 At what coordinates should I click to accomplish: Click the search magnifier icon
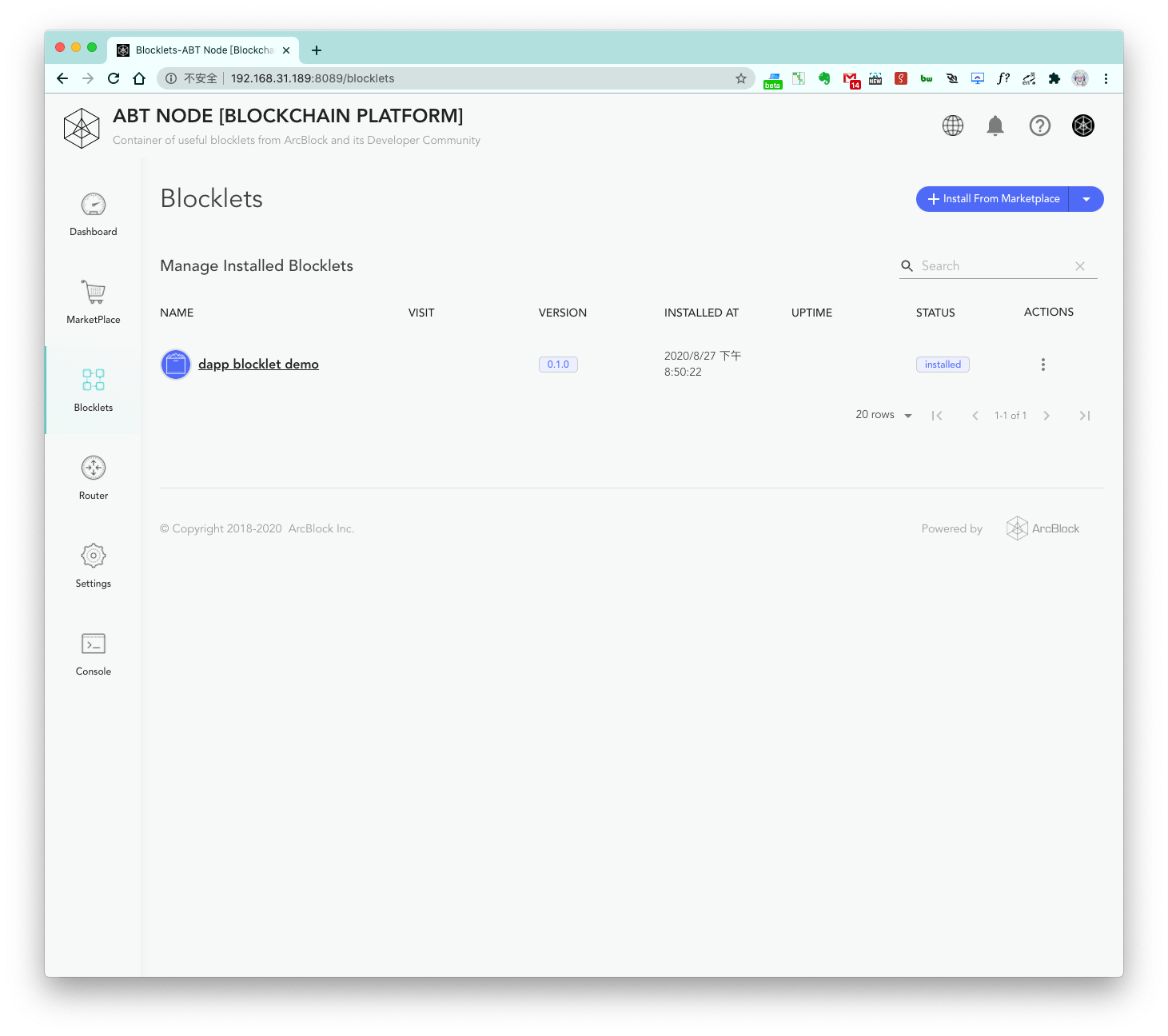[907, 266]
